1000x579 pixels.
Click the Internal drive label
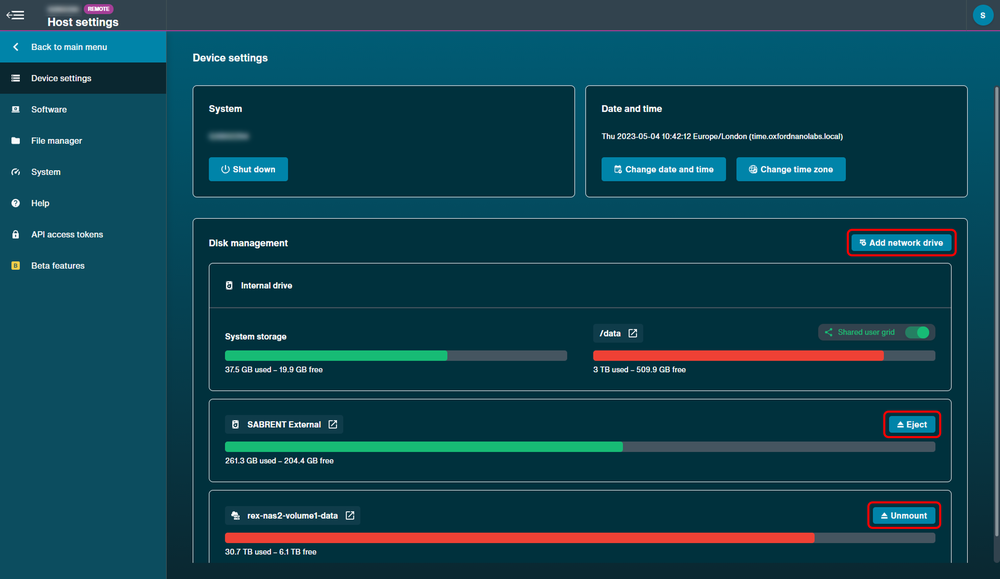[x=267, y=286]
